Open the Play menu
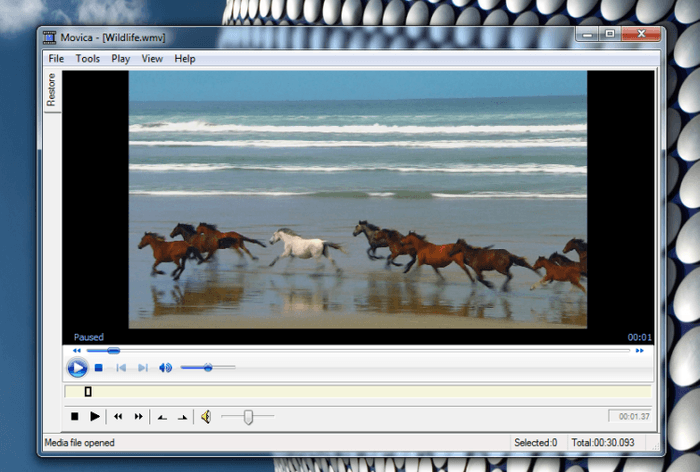The width and height of the screenshot is (700, 472). click(121, 58)
